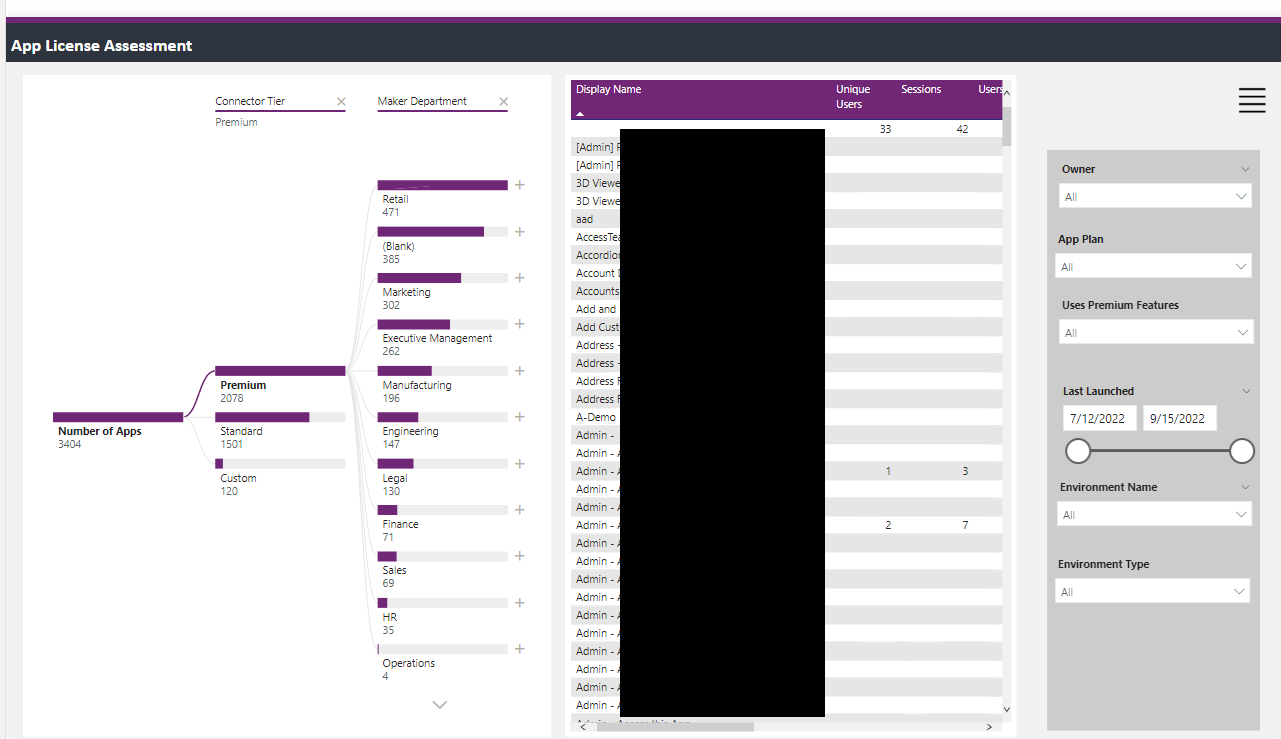Click the 7/12/2022 start date field
This screenshot has width=1281, height=739.
pyautogui.click(x=1099, y=418)
